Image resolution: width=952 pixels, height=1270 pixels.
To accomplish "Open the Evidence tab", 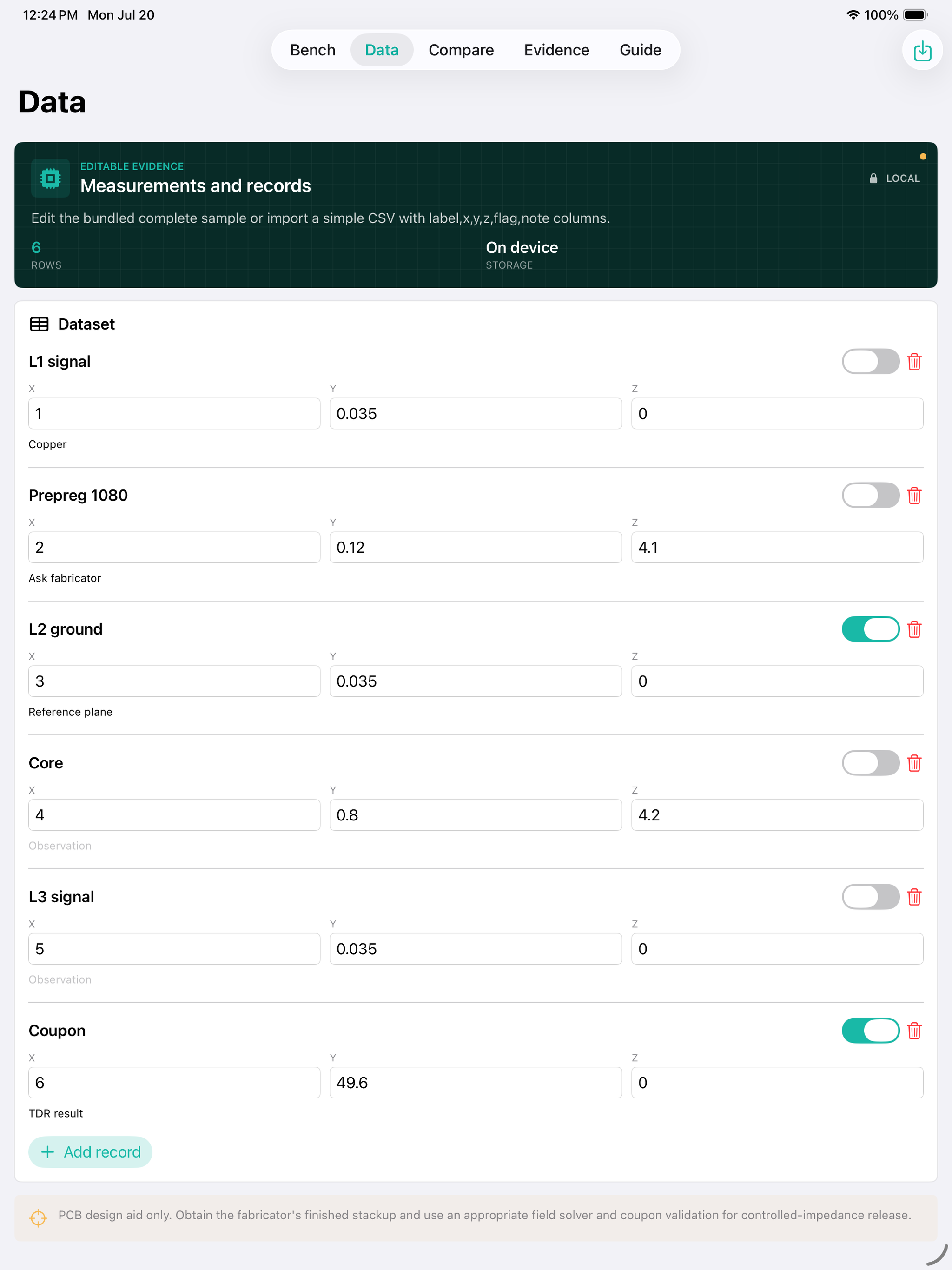I will pos(556,51).
